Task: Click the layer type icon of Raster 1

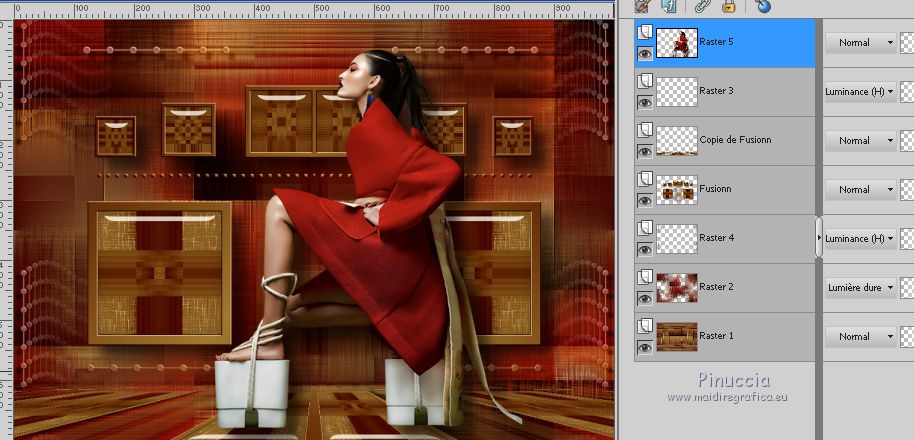Action: (x=645, y=327)
